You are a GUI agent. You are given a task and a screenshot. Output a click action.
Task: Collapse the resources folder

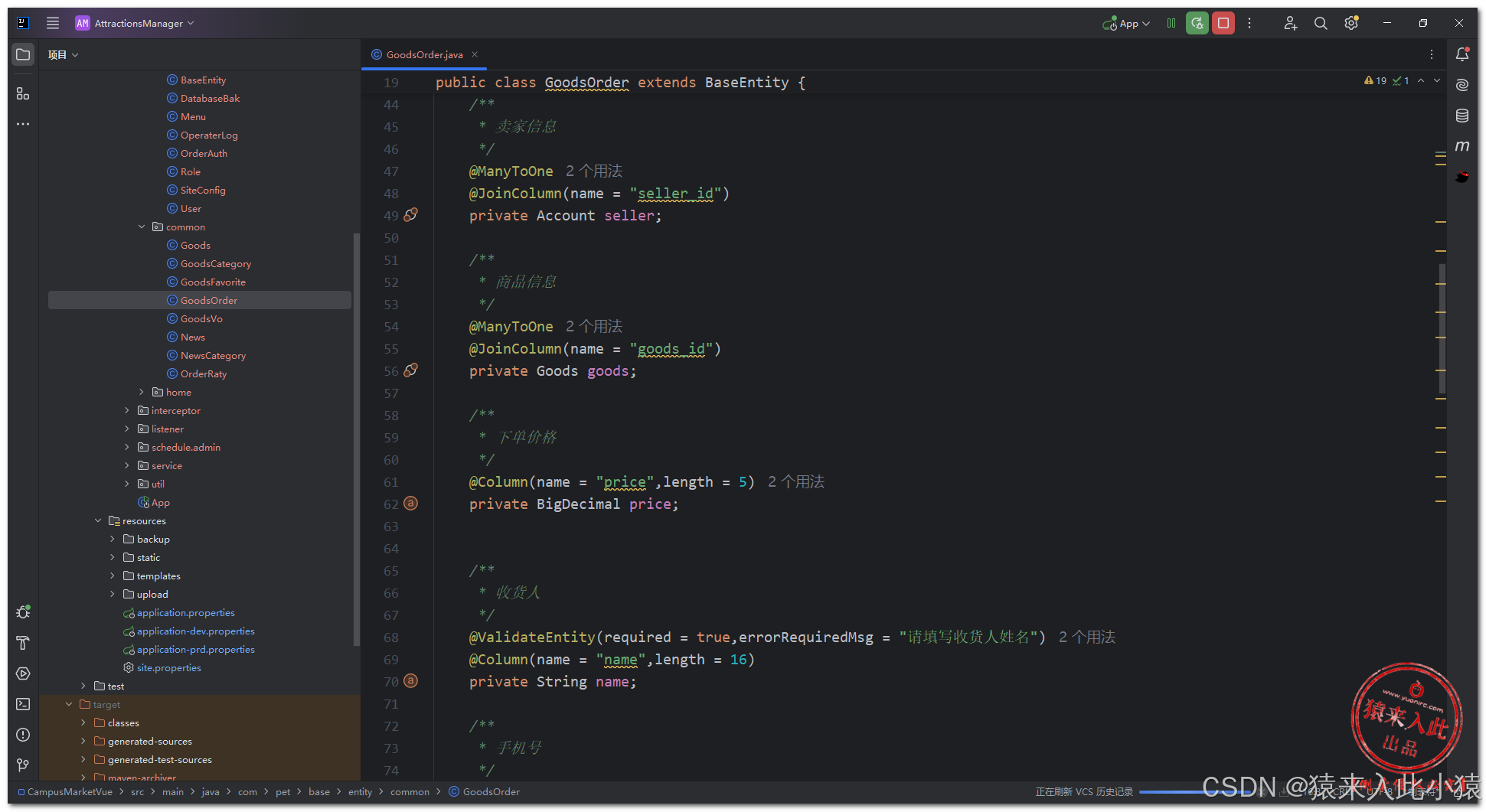pos(98,520)
